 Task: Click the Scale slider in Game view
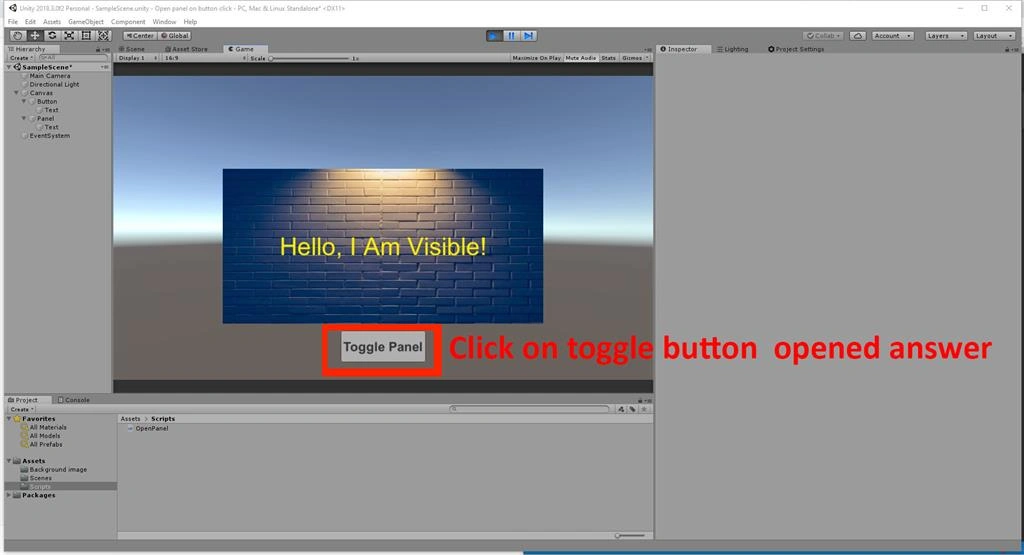coord(310,58)
